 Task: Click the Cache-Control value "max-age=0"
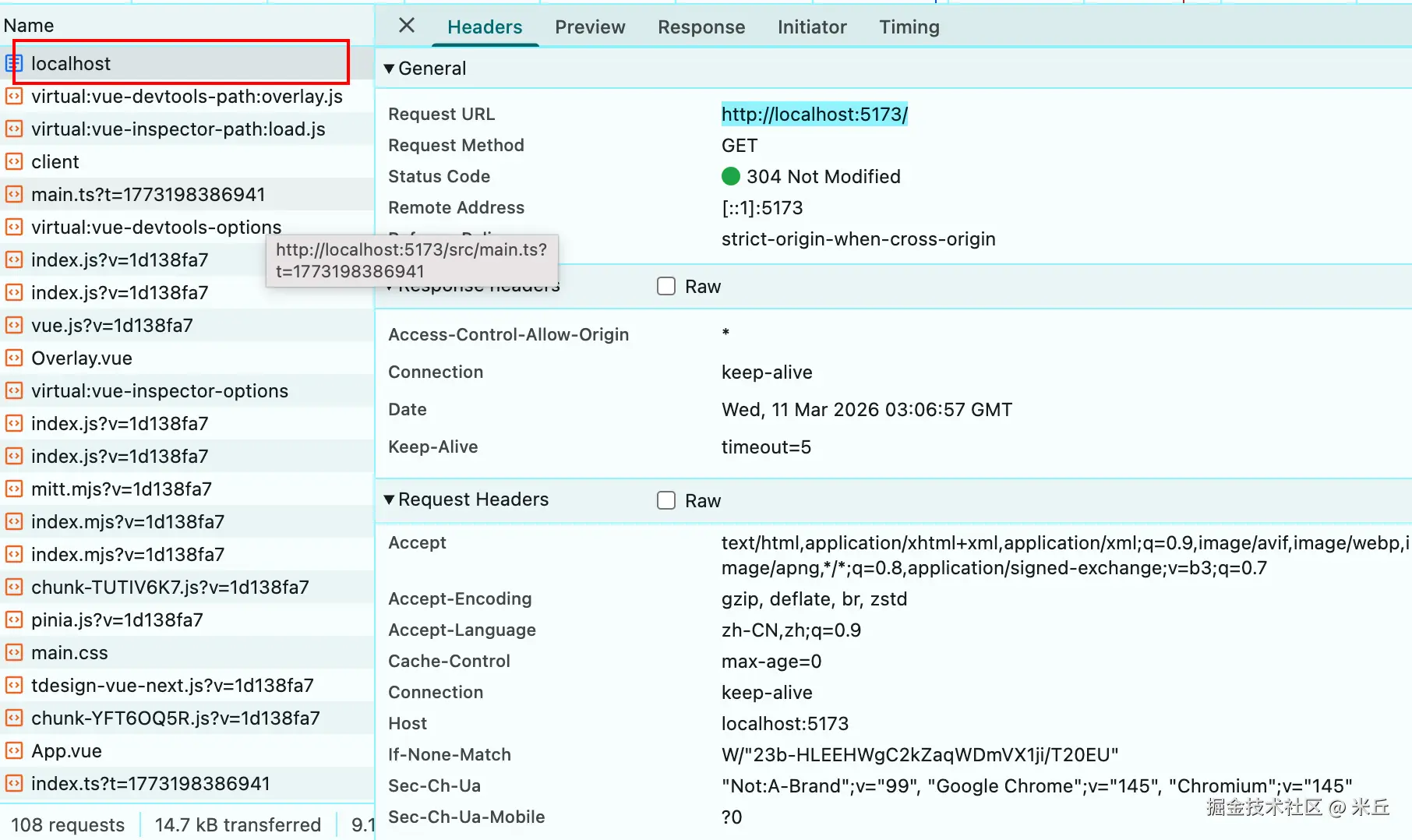coord(771,662)
